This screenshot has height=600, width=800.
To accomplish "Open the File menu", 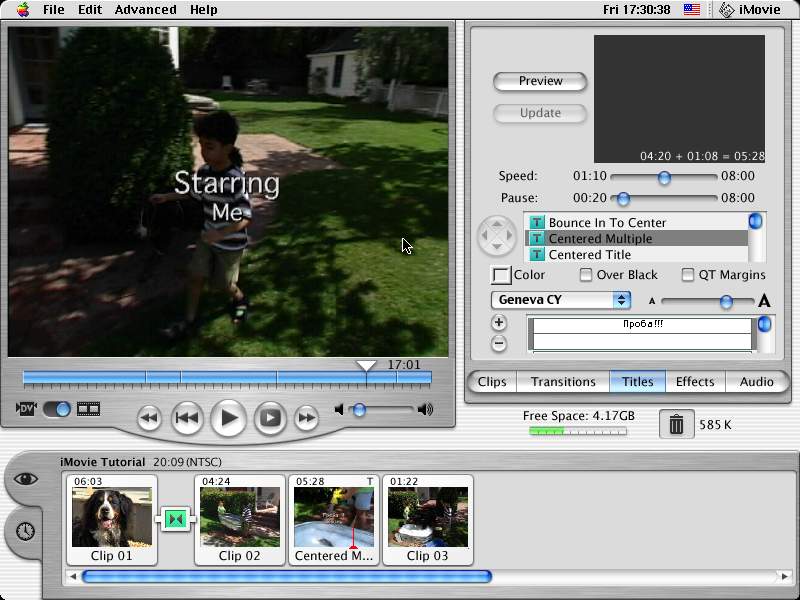I will pyautogui.click(x=54, y=9).
